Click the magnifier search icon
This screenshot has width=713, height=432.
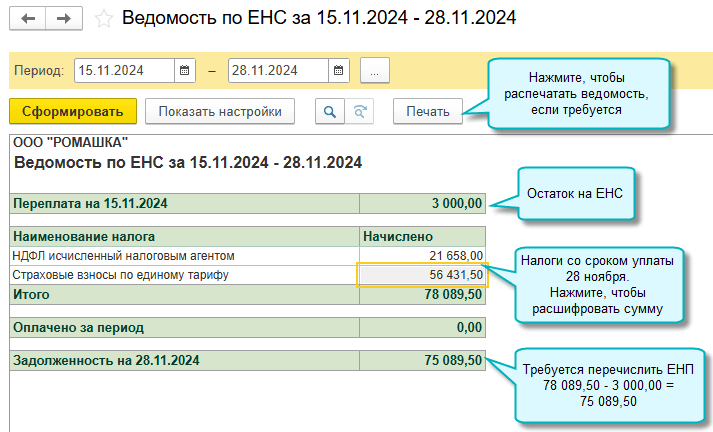pos(328,111)
